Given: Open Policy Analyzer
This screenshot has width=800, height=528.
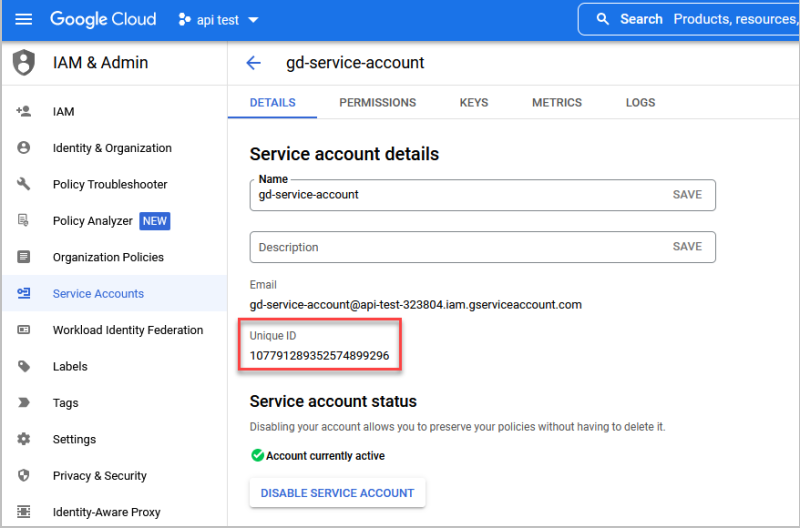Looking at the screenshot, I should [x=92, y=221].
